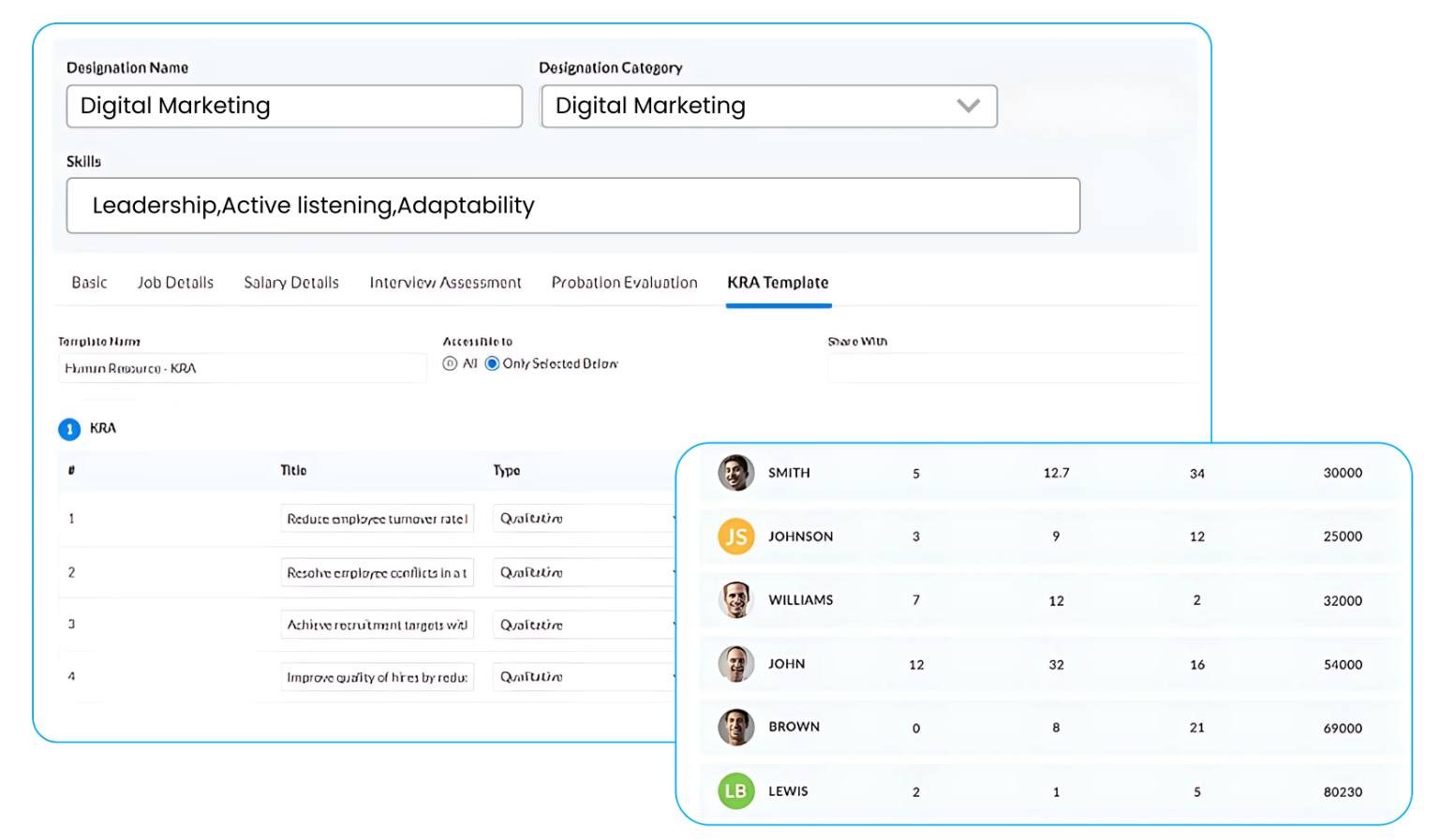Click the blue numbered KRA badge
The width and height of the screenshot is (1439, 840).
click(x=68, y=429)
